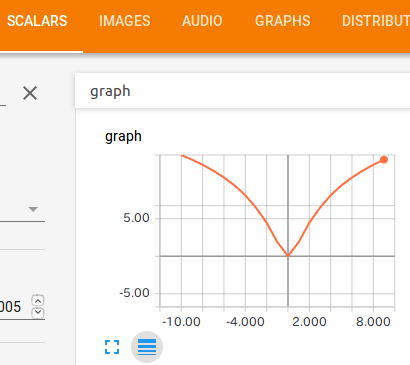Open the sidebar dropdown arrow

33,209
